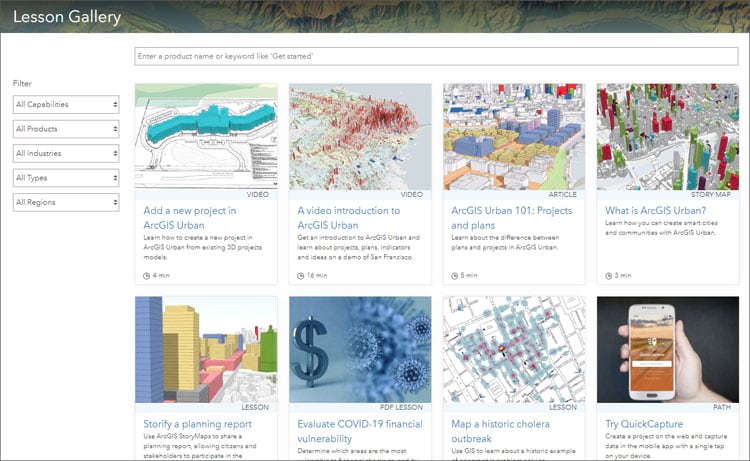
Task: Open the All Products dropdown
Action: pyautogui.click(x=66, y=129)
